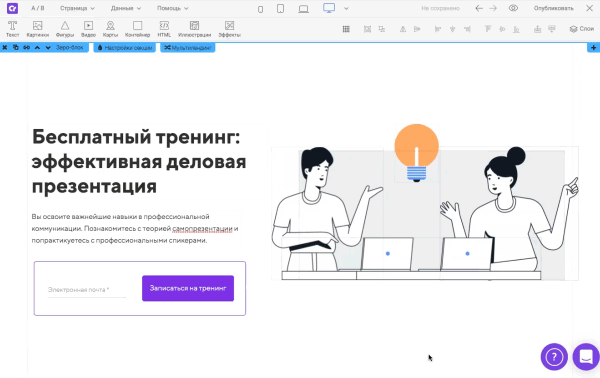Move section down with arrow
Screen dimensions: 600x378
tap(48, 47)
